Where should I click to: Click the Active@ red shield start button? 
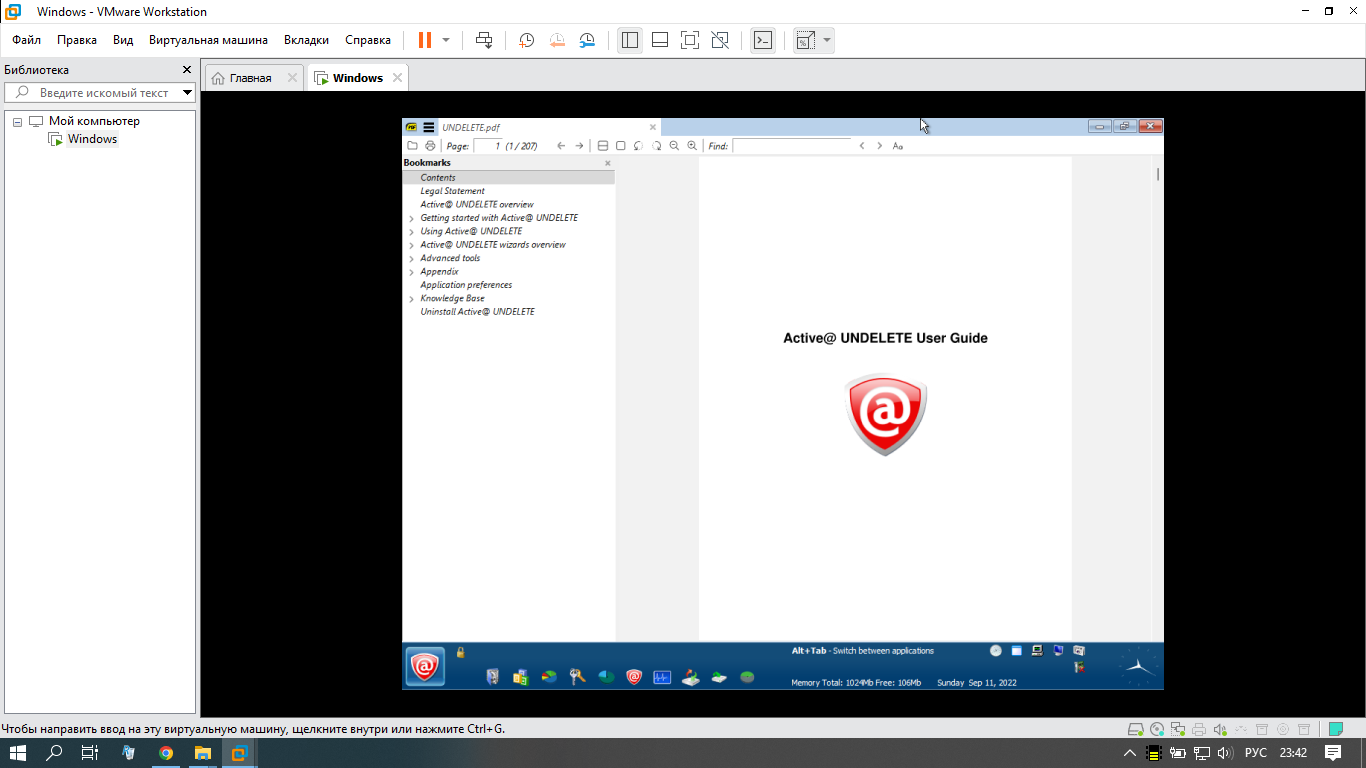click(x=425, y=666)
